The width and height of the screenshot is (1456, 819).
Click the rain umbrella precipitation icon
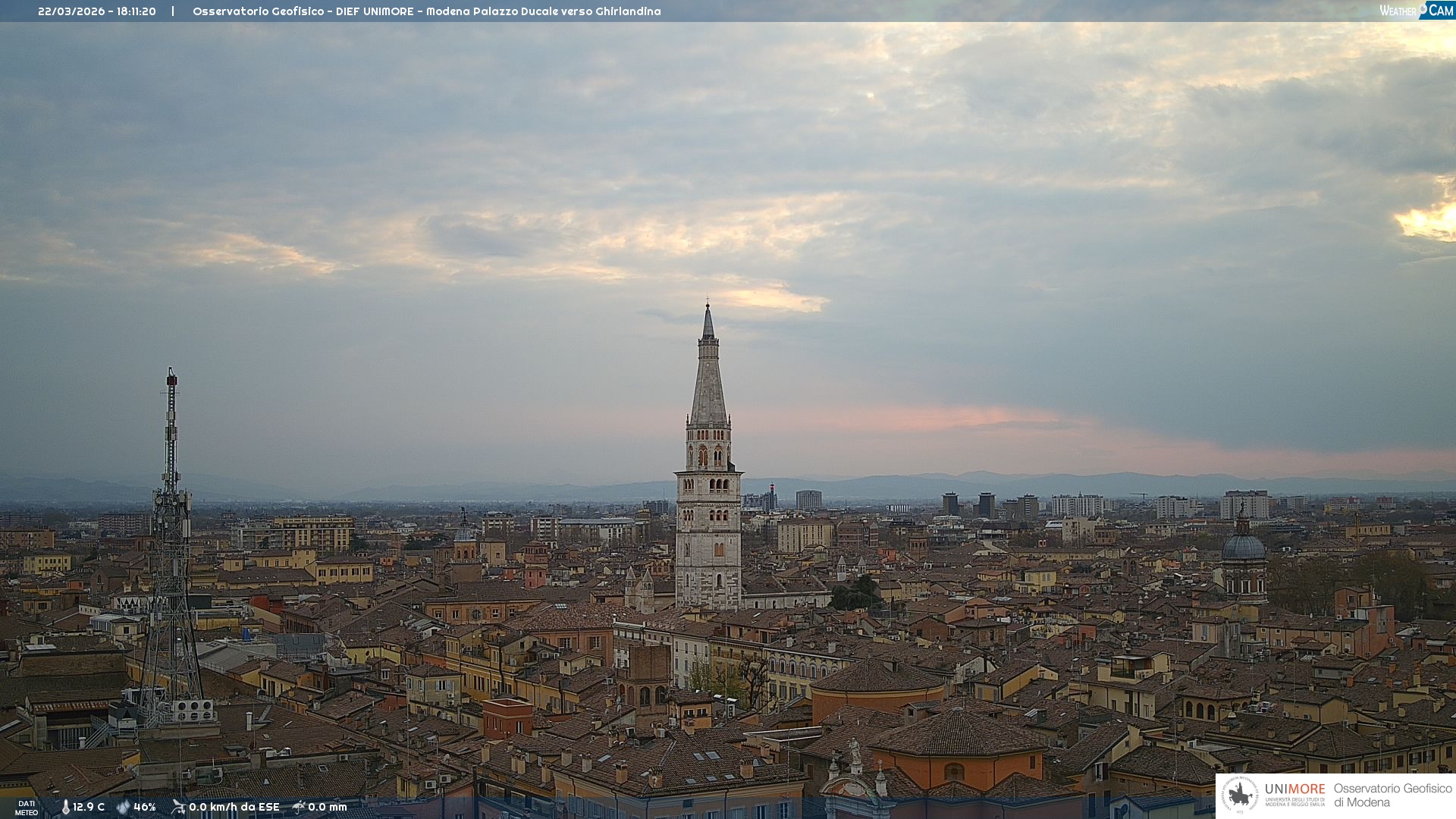[299, 807]
